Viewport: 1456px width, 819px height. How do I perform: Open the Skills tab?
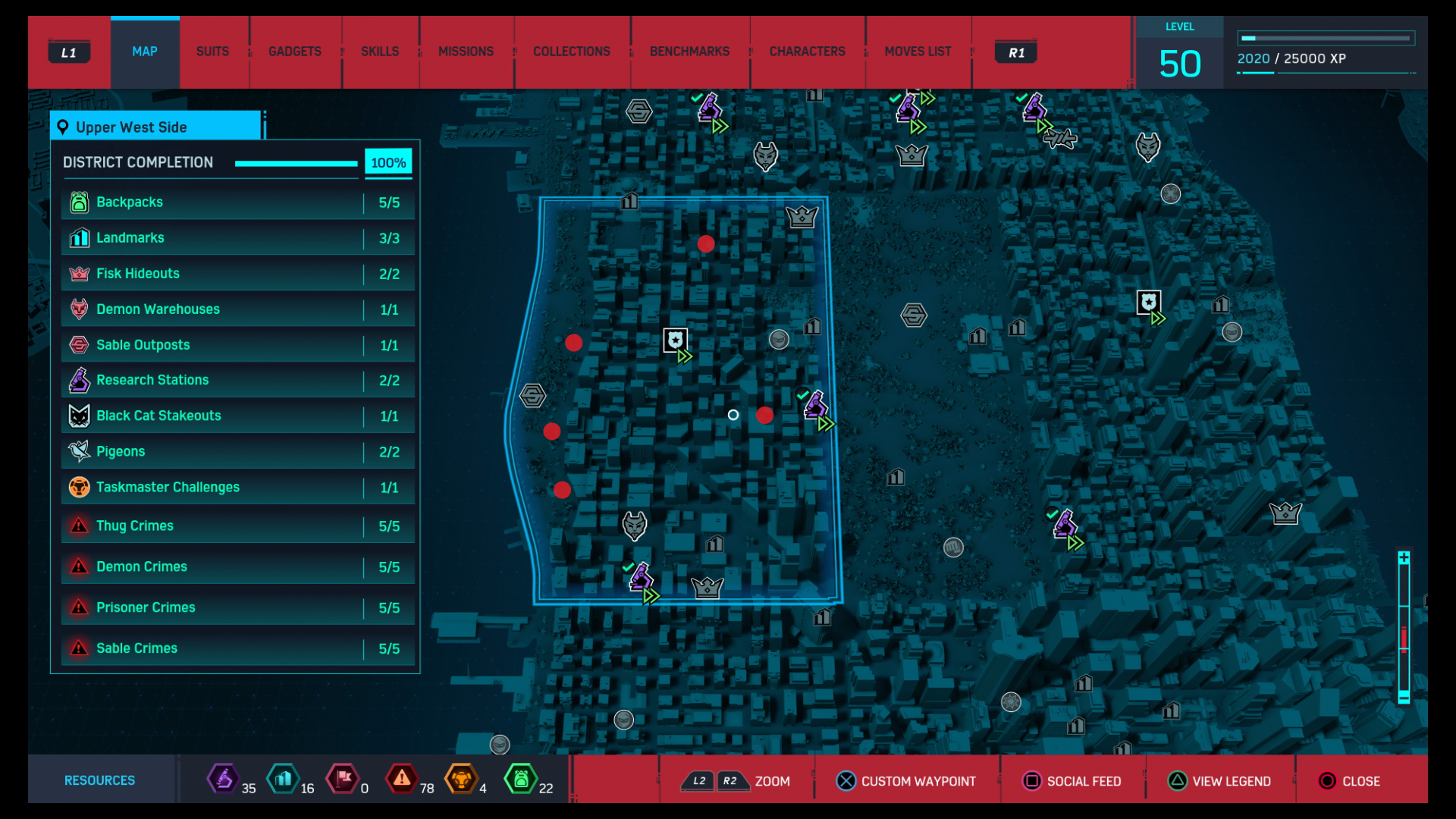click(379, 52)
